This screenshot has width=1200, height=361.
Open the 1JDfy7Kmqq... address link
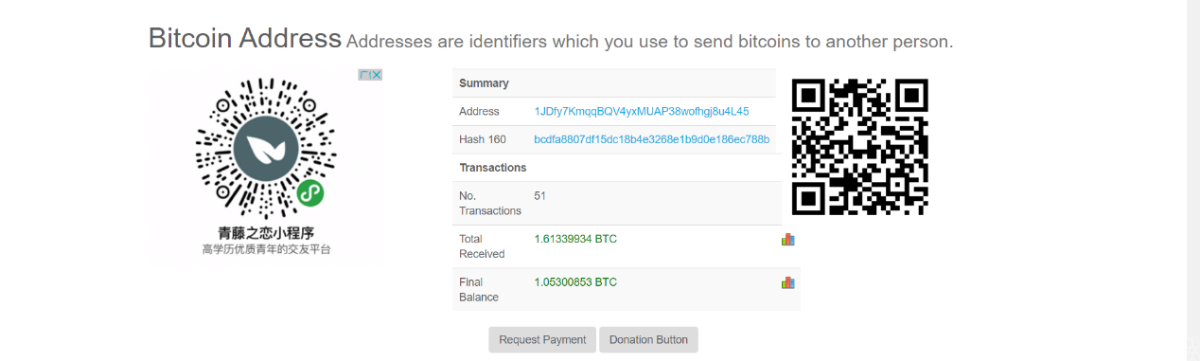642,112
